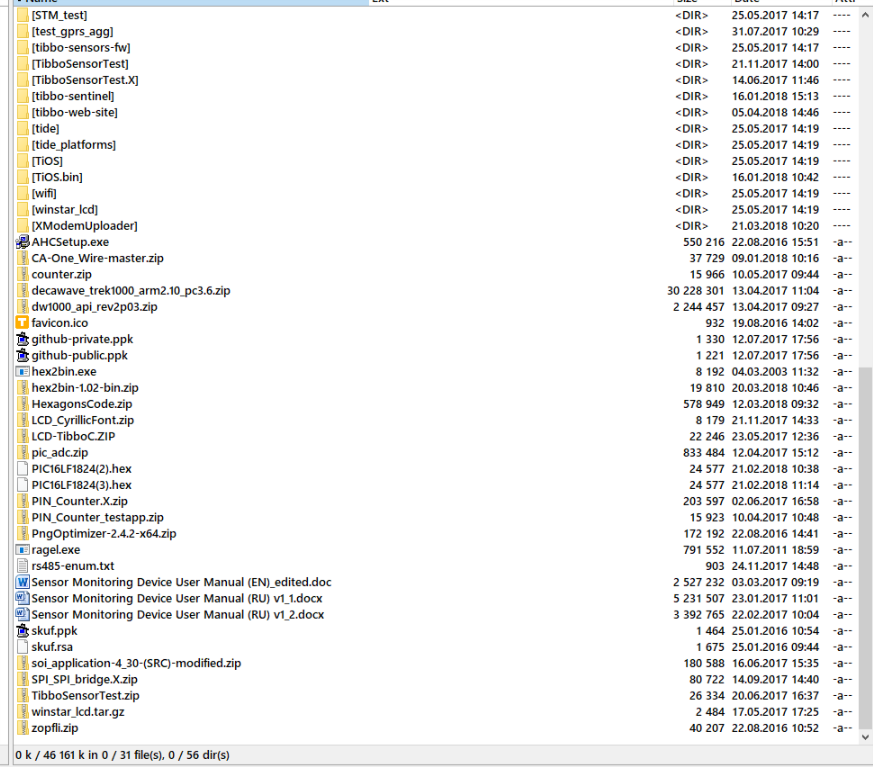Click the github-private.ppk key icon
The image size is (873, 767).
tap(22, 339)
